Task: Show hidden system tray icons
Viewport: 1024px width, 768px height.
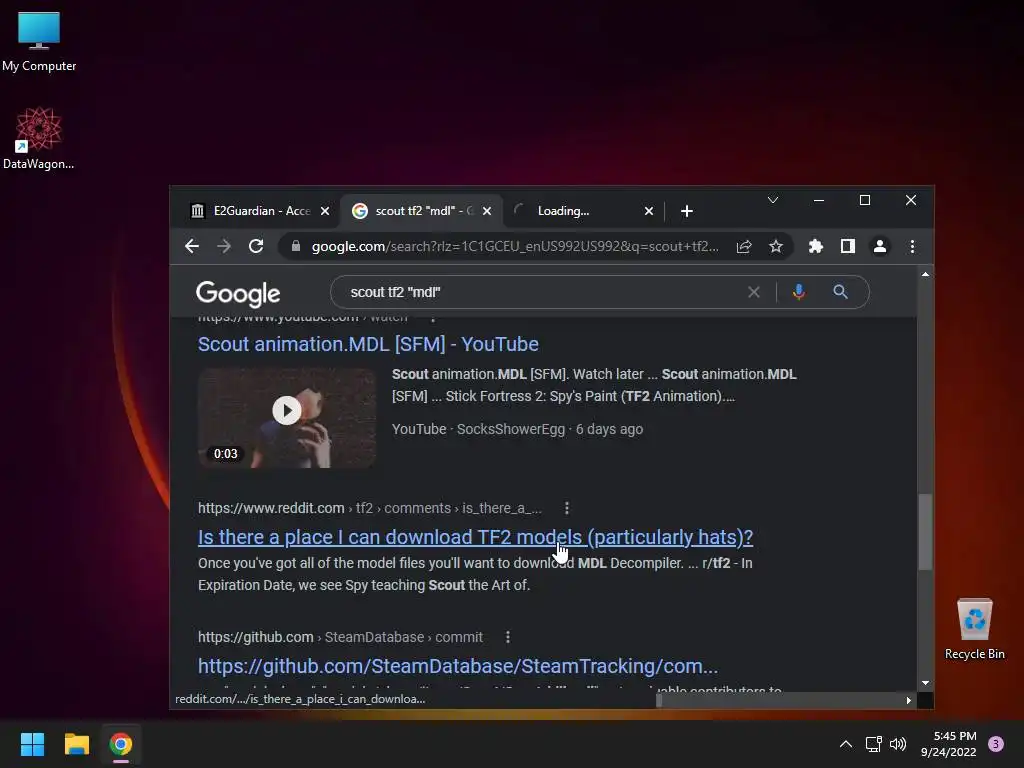Action: pos(846,744)
